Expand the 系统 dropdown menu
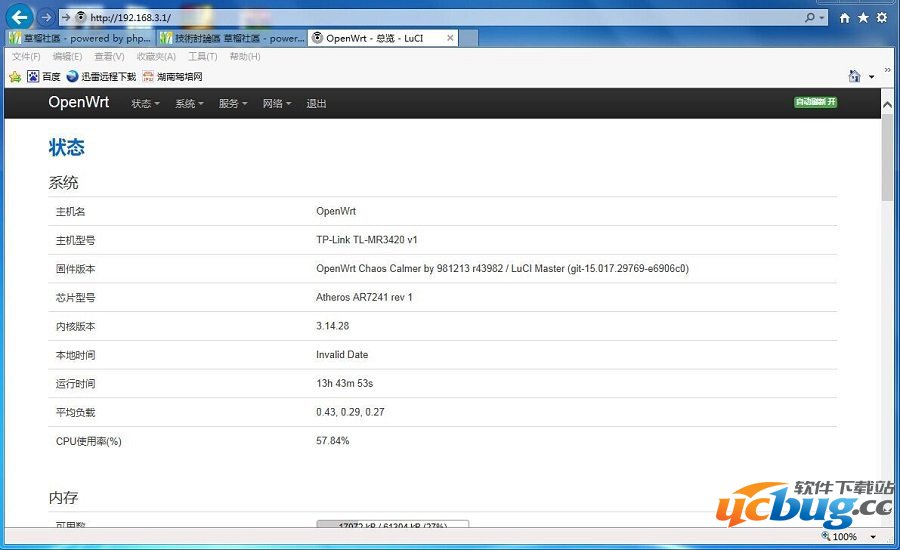Screen dimensions: 900x550 coord(189,104)
